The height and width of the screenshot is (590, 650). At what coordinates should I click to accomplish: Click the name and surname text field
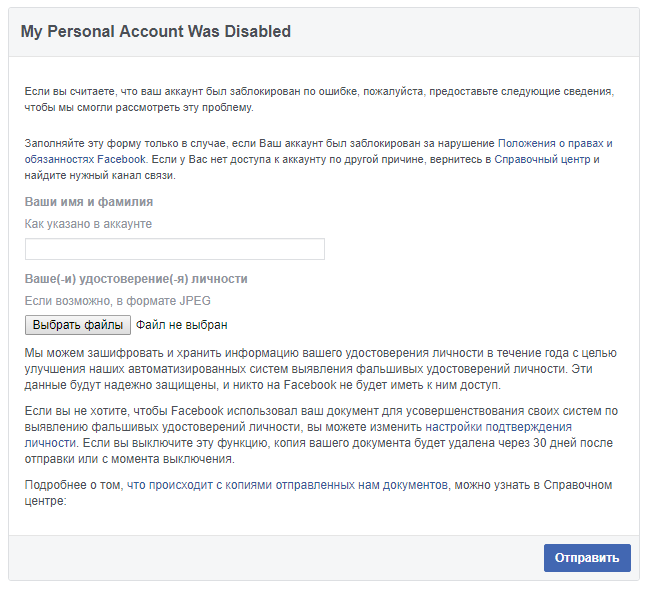(175, 249)
